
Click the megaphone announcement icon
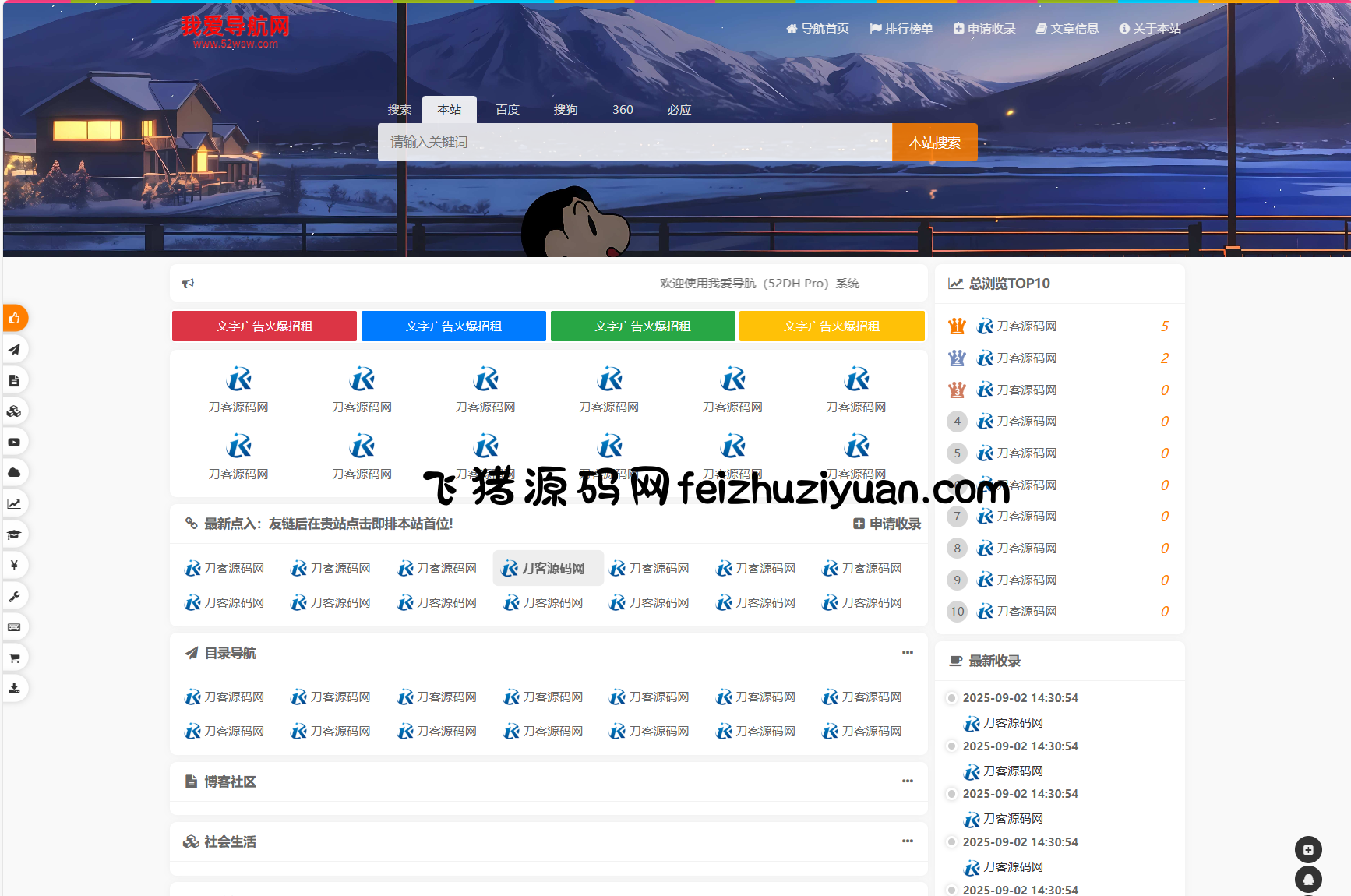188,284
